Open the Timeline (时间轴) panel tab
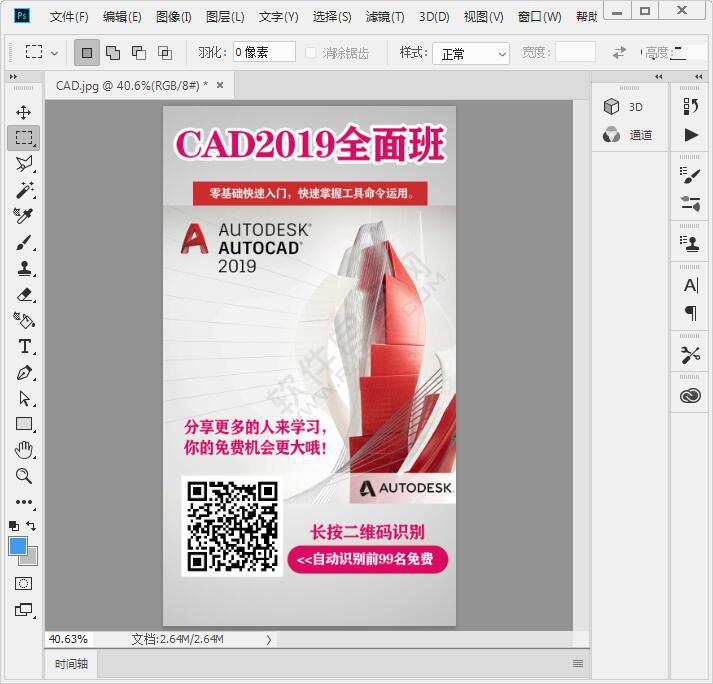The image size is (713, 684). 71,664
